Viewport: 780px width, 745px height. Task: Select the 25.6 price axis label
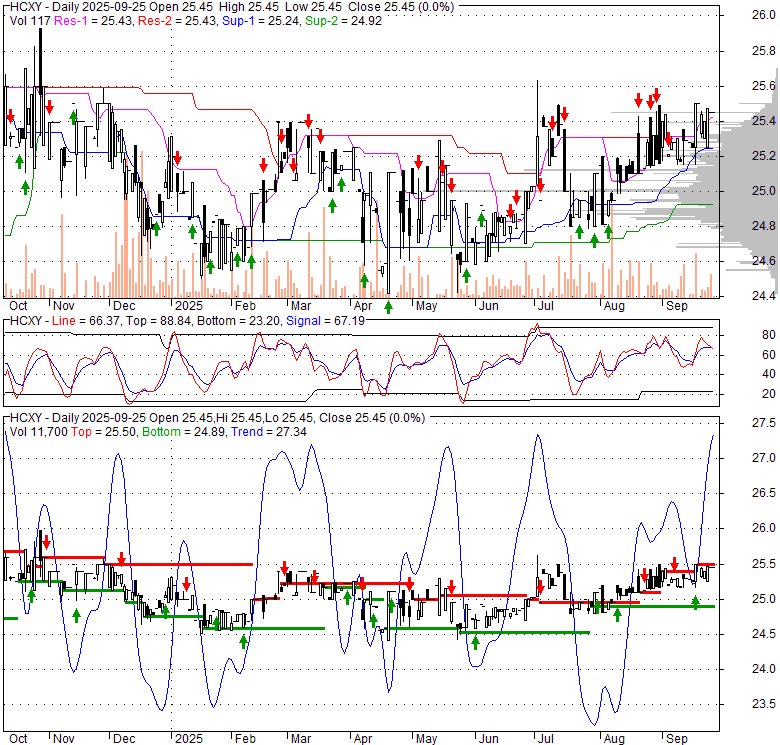(x=764, y=86)
